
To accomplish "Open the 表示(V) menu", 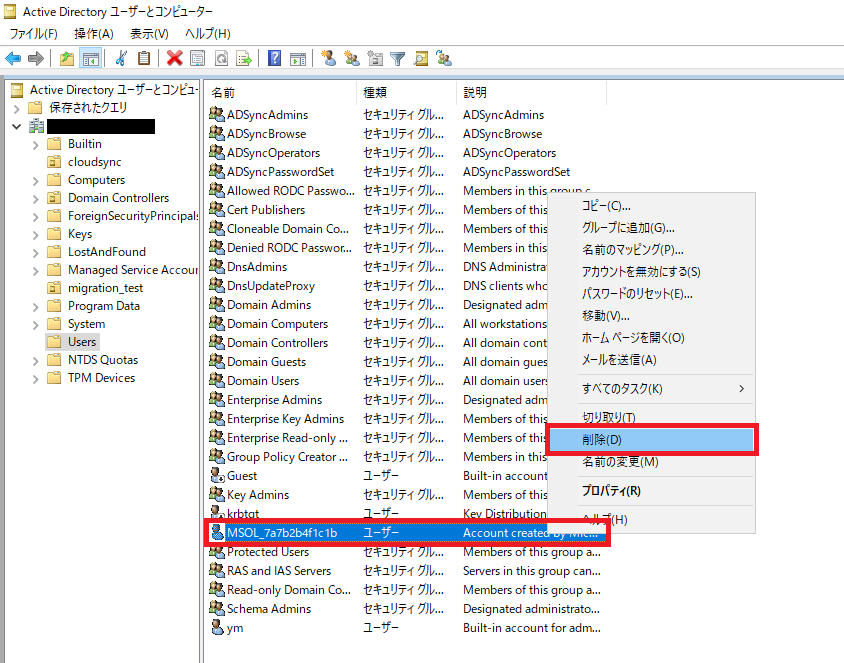I will coord(149,33).
